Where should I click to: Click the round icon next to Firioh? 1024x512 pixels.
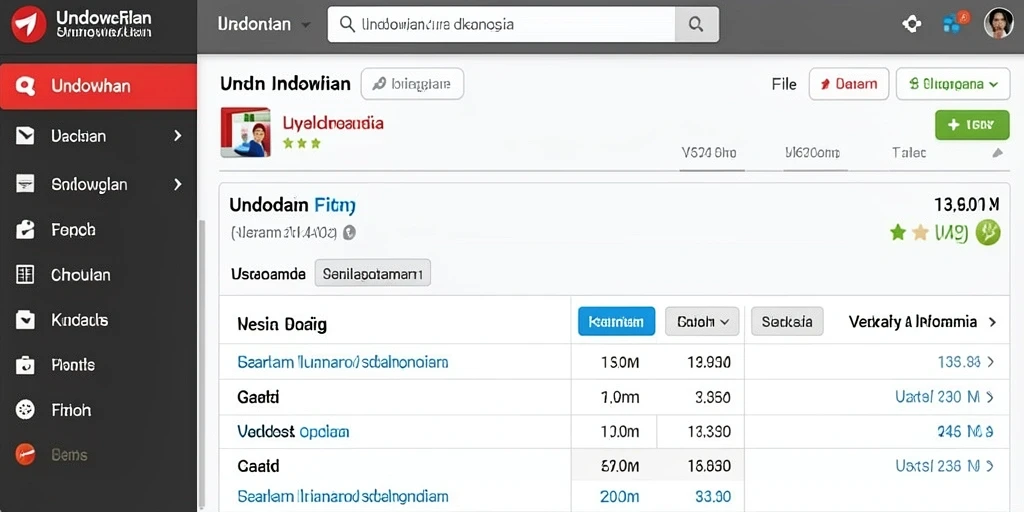tap(25, 410)
